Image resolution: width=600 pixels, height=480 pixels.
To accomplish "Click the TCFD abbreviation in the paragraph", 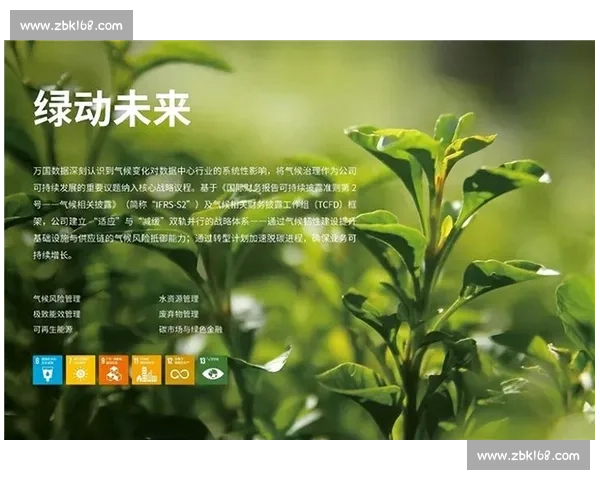I will point(330,204).
